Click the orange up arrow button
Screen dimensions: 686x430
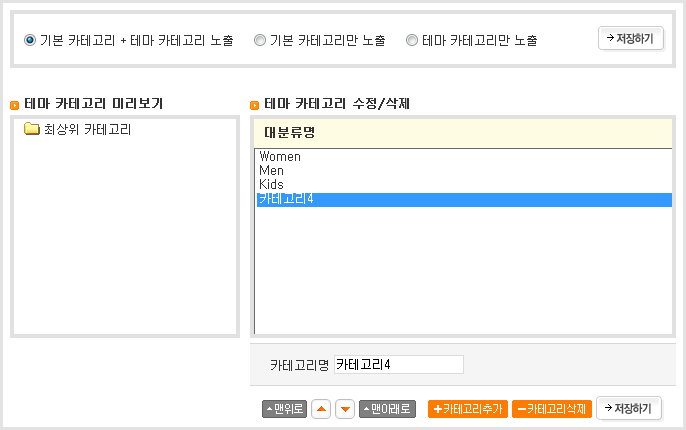coord(321,409)
